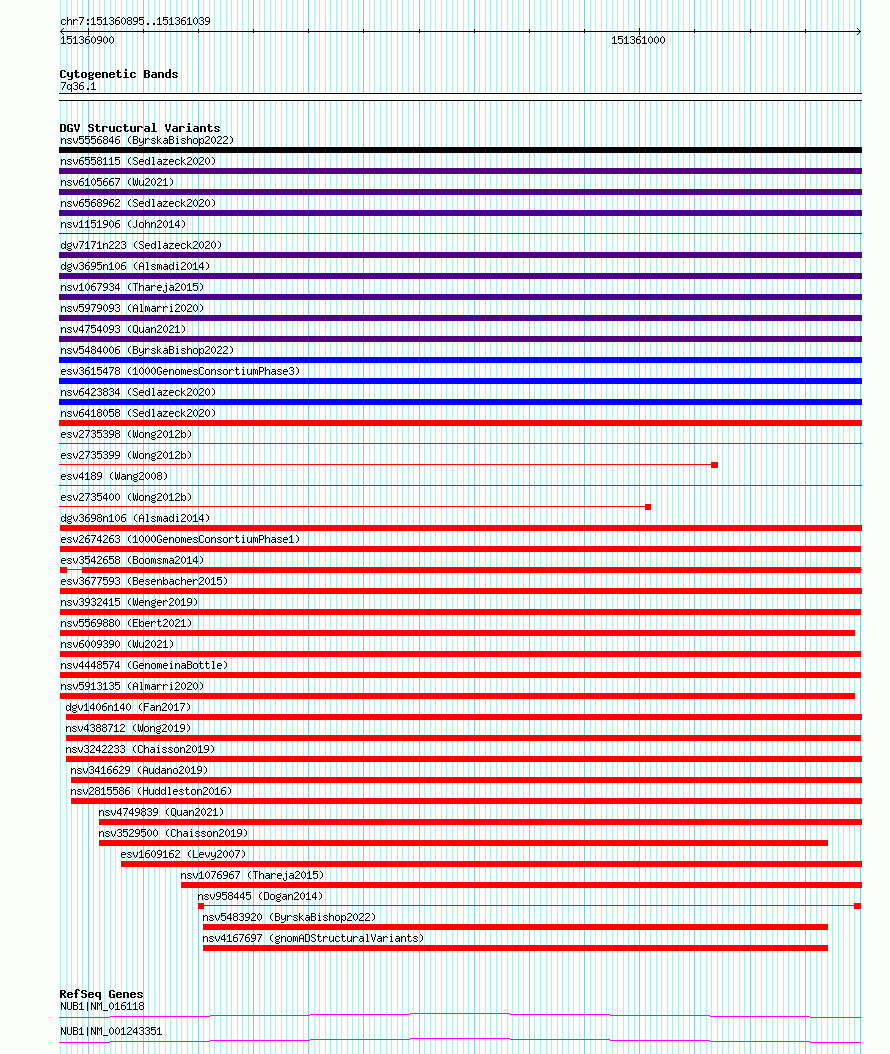
Task: Open nsv4448574 (GenomeinaBottle) entry
Action: coord(145,665)
